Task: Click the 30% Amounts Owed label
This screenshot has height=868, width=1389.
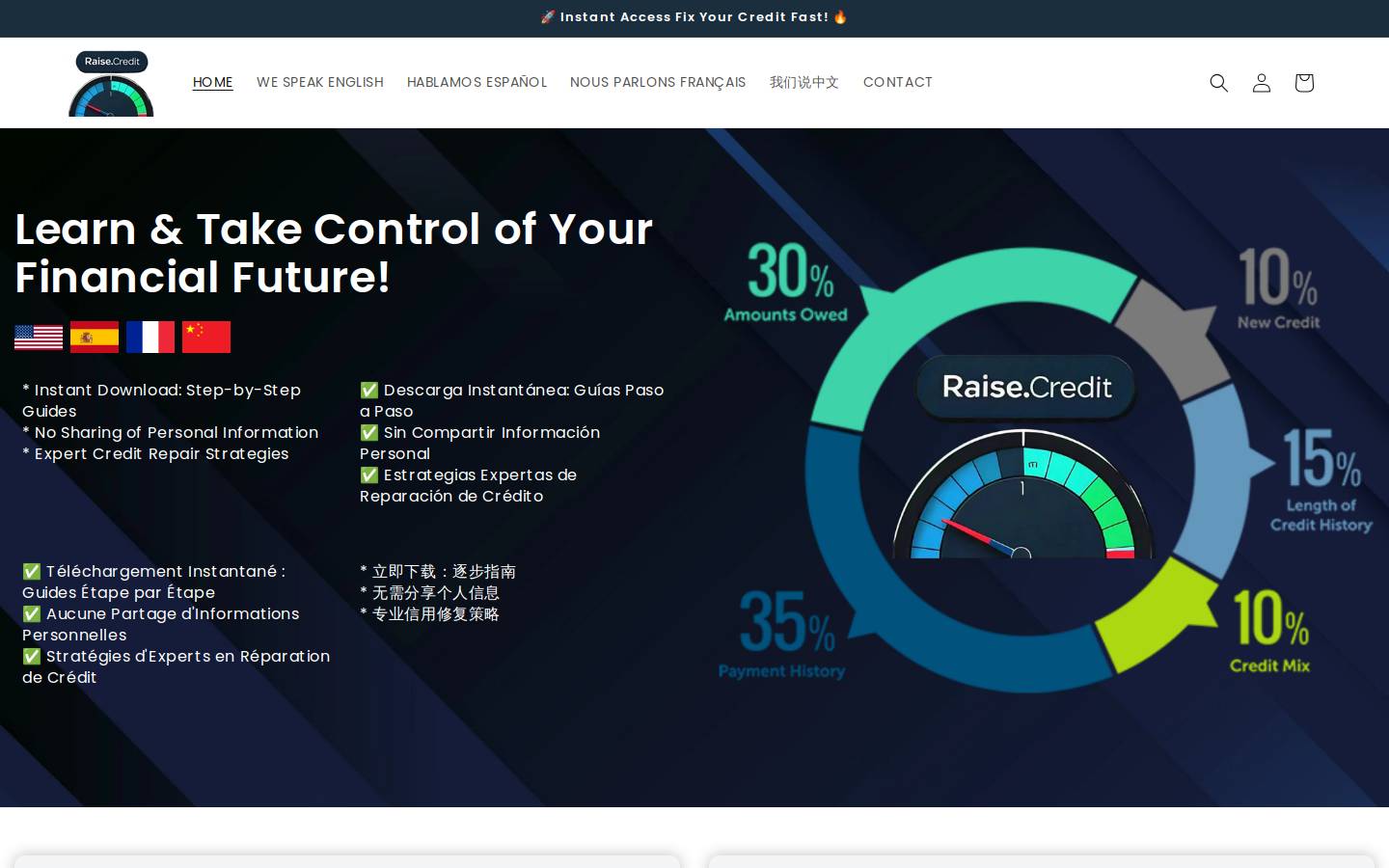Action: [786, 281]
